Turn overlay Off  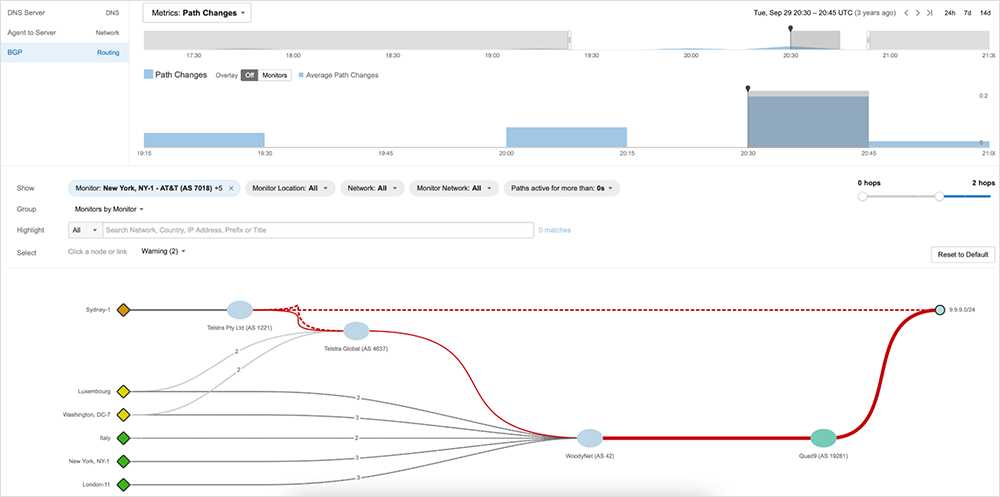tap(249, 75)
